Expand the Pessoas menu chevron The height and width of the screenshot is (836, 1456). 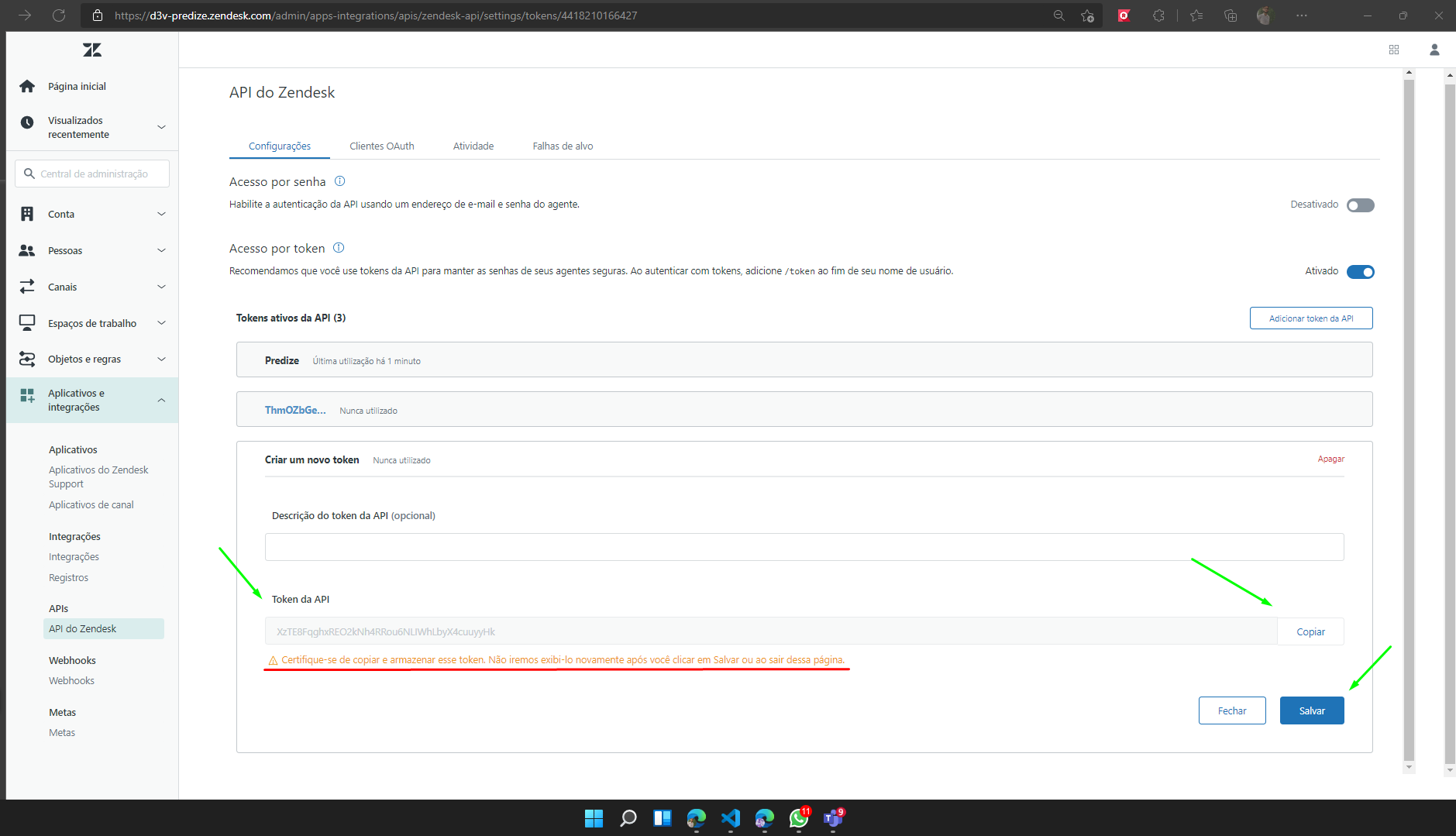(x=161, y=250)
